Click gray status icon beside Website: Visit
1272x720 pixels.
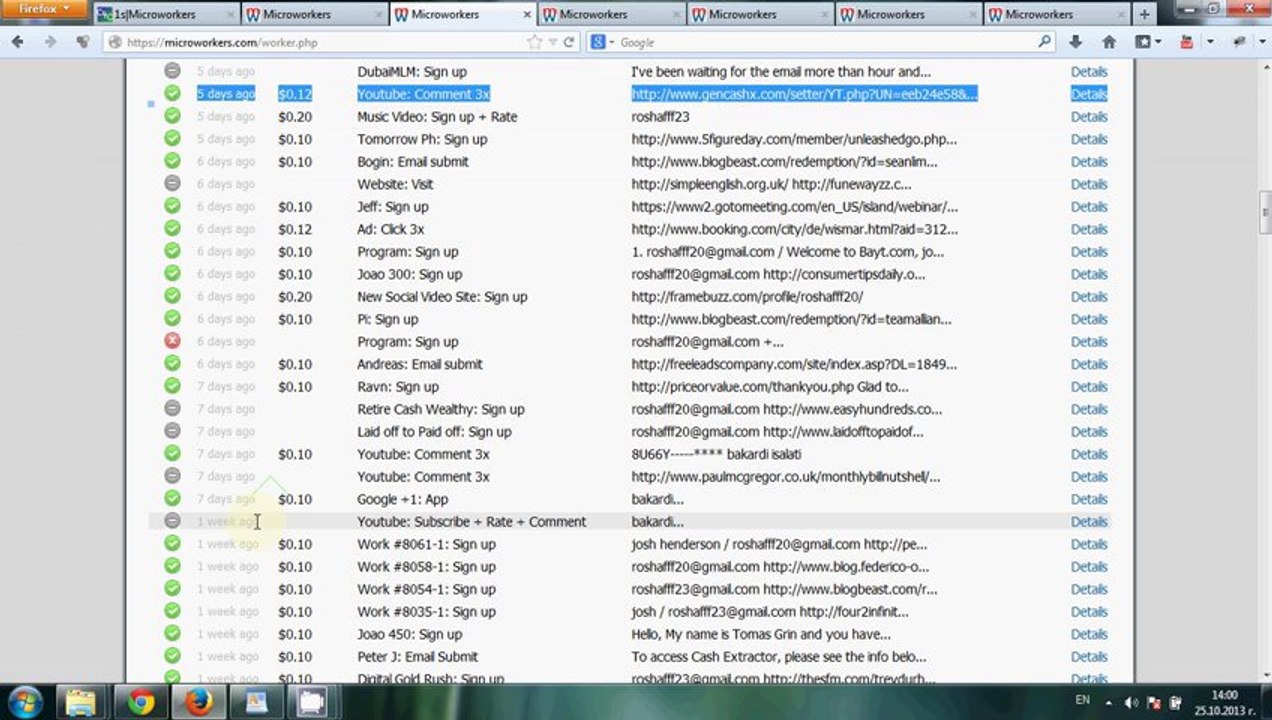point(172,183)
